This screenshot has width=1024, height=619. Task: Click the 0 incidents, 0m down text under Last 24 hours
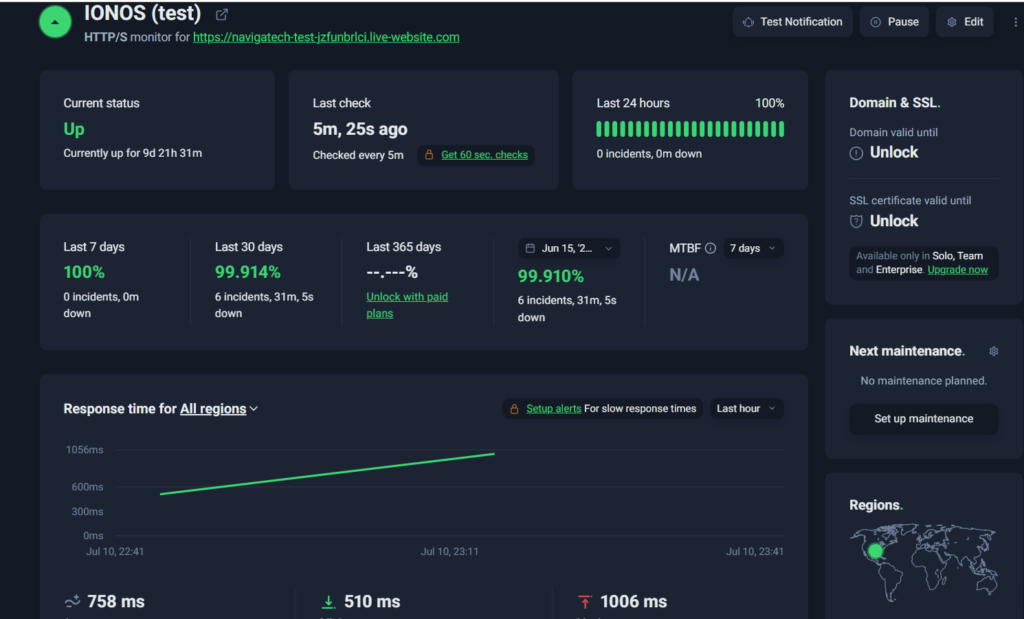(649, 154)
